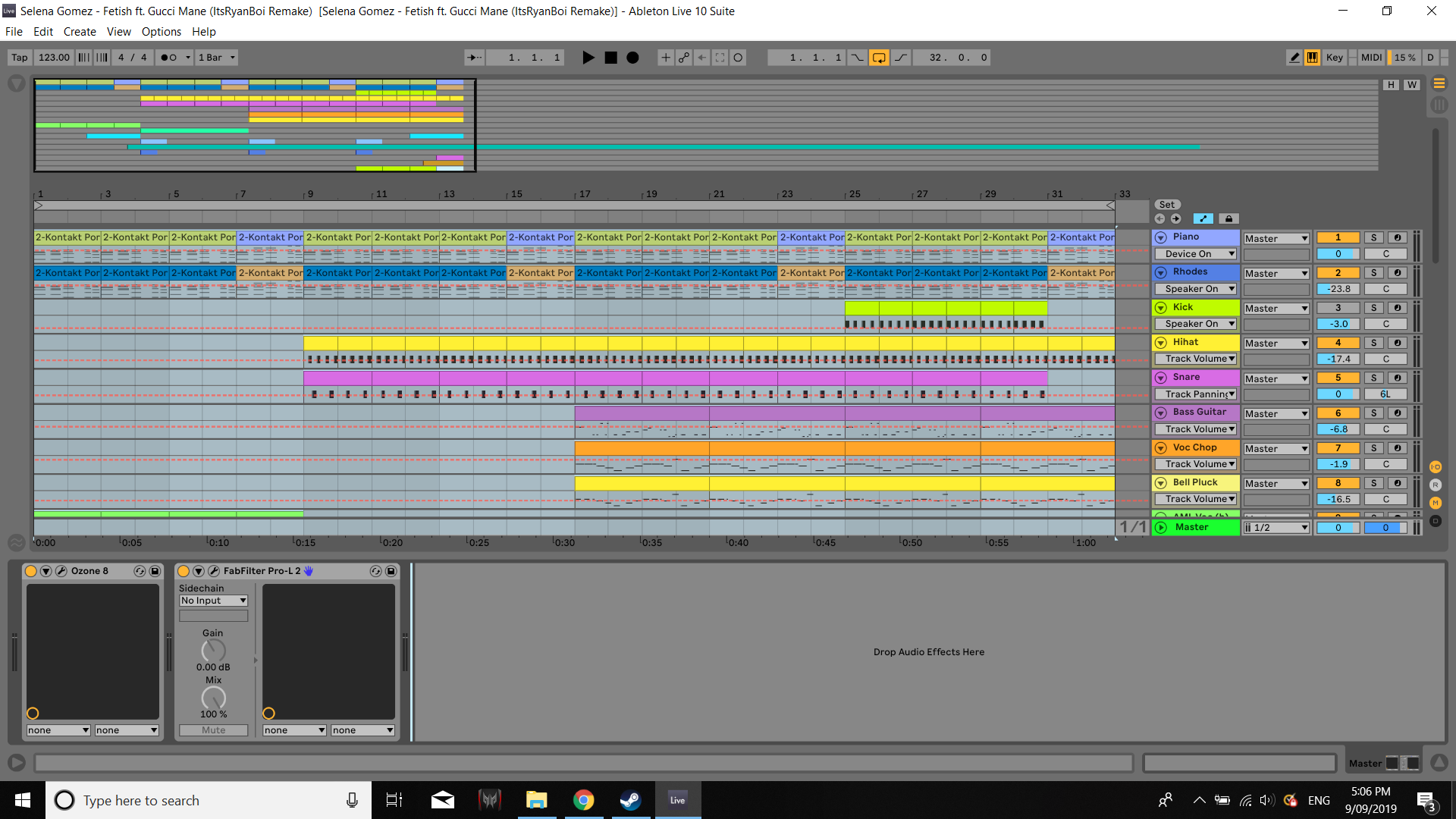This screenshot has height=819, width=1456.
Task: Toggle Draw Mode pencil button
Action: [1294, 58]
